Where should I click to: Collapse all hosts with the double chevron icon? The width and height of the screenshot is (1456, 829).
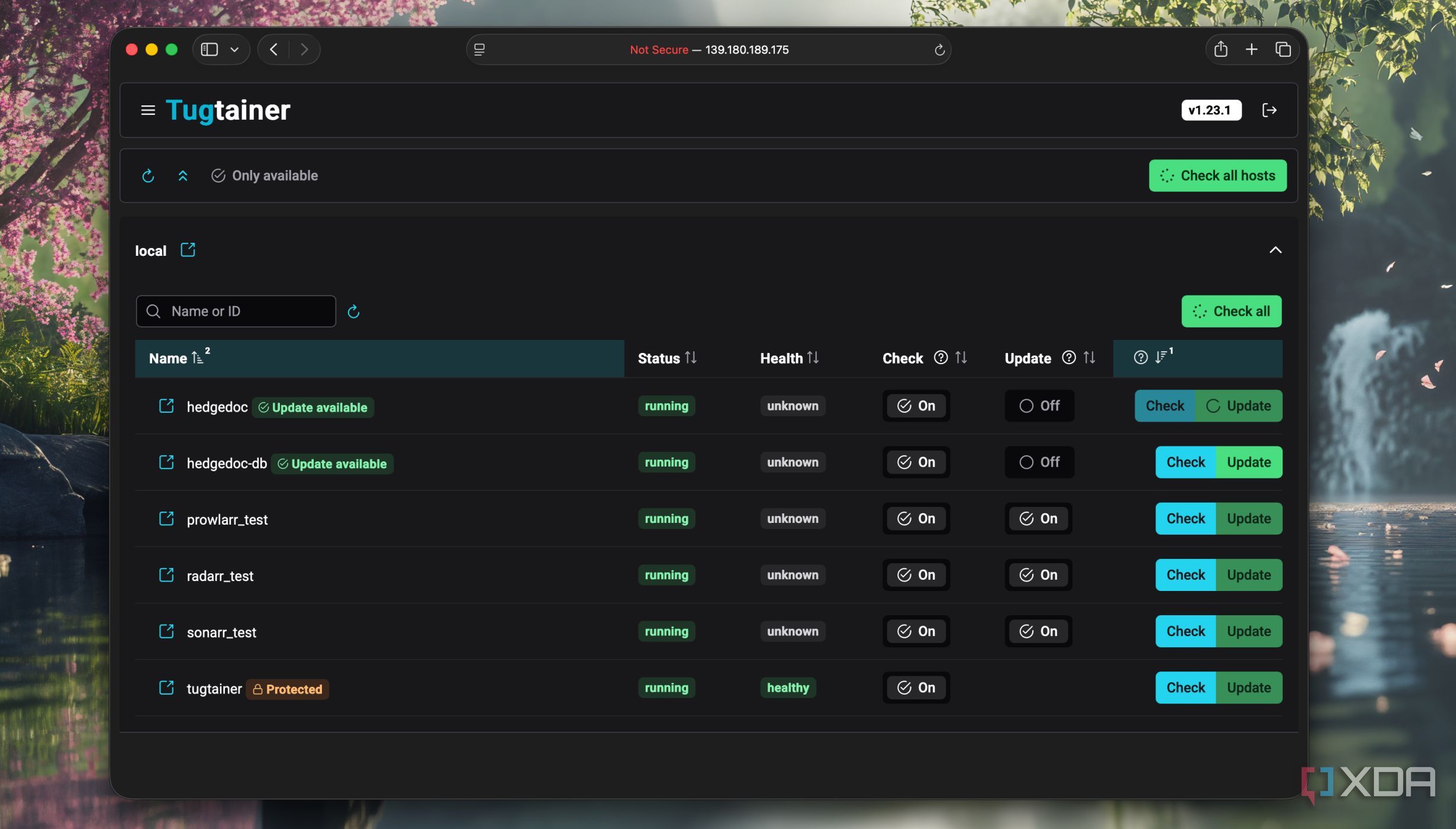tap(183, 176)
